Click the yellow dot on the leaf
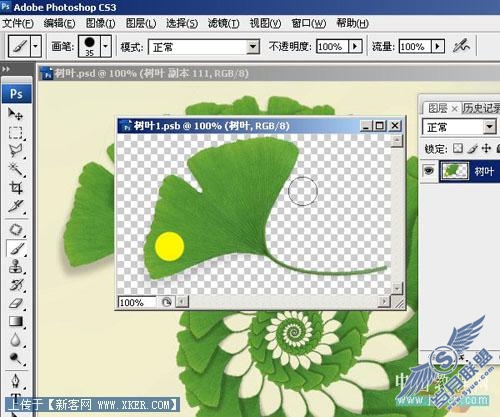Viewport: 500px width, 417px height. coord(170,246)
